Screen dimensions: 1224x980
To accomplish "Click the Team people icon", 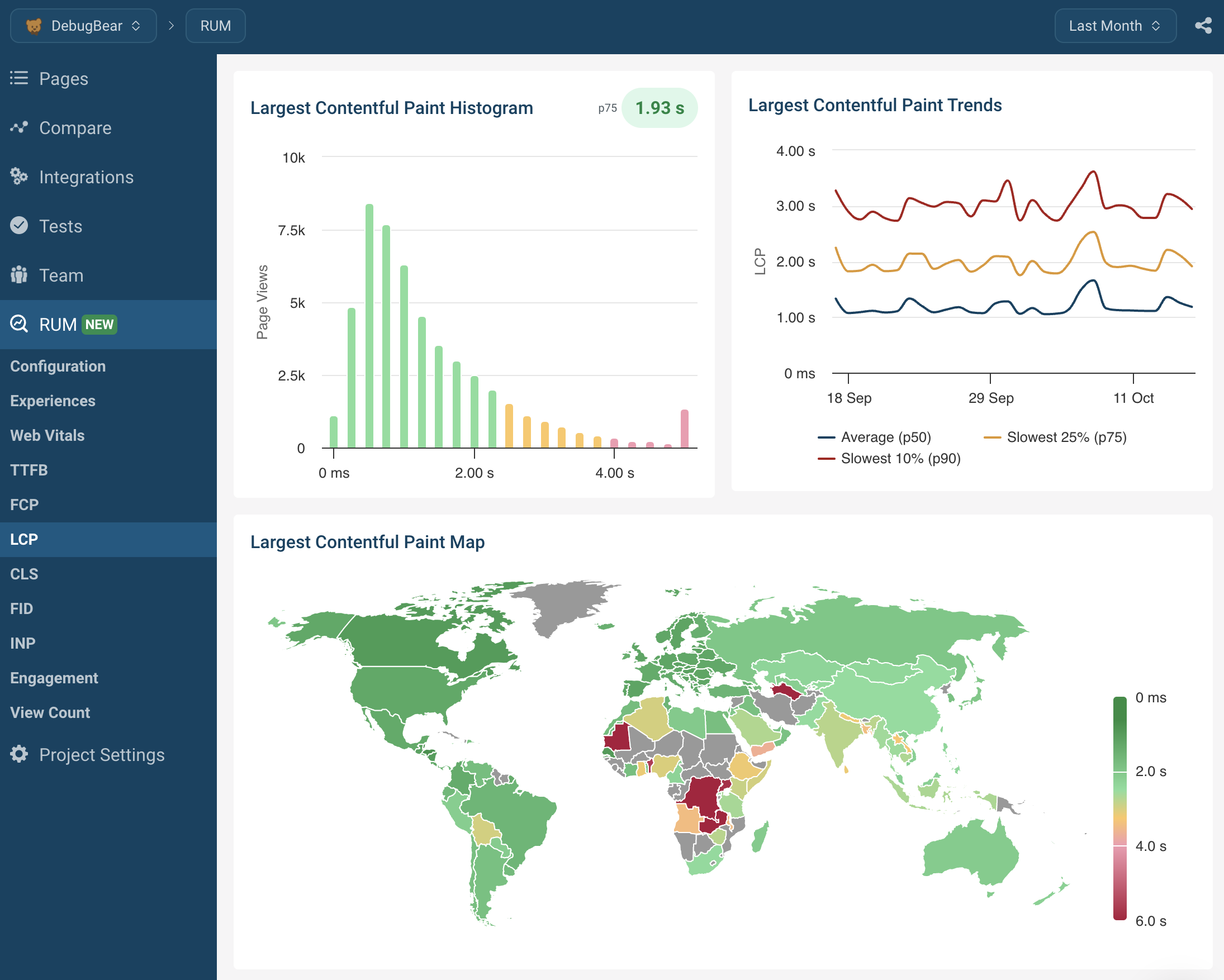I will coord(19,275).
